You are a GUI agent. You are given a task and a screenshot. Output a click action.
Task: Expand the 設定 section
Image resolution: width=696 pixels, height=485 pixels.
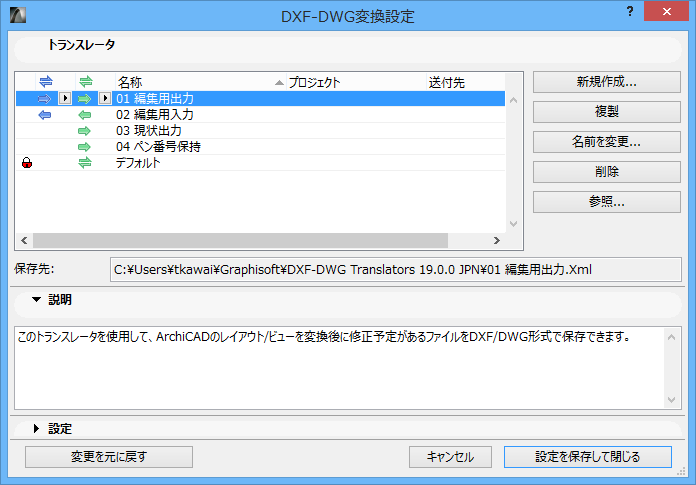pyautogui.click(x=36, y=428)
